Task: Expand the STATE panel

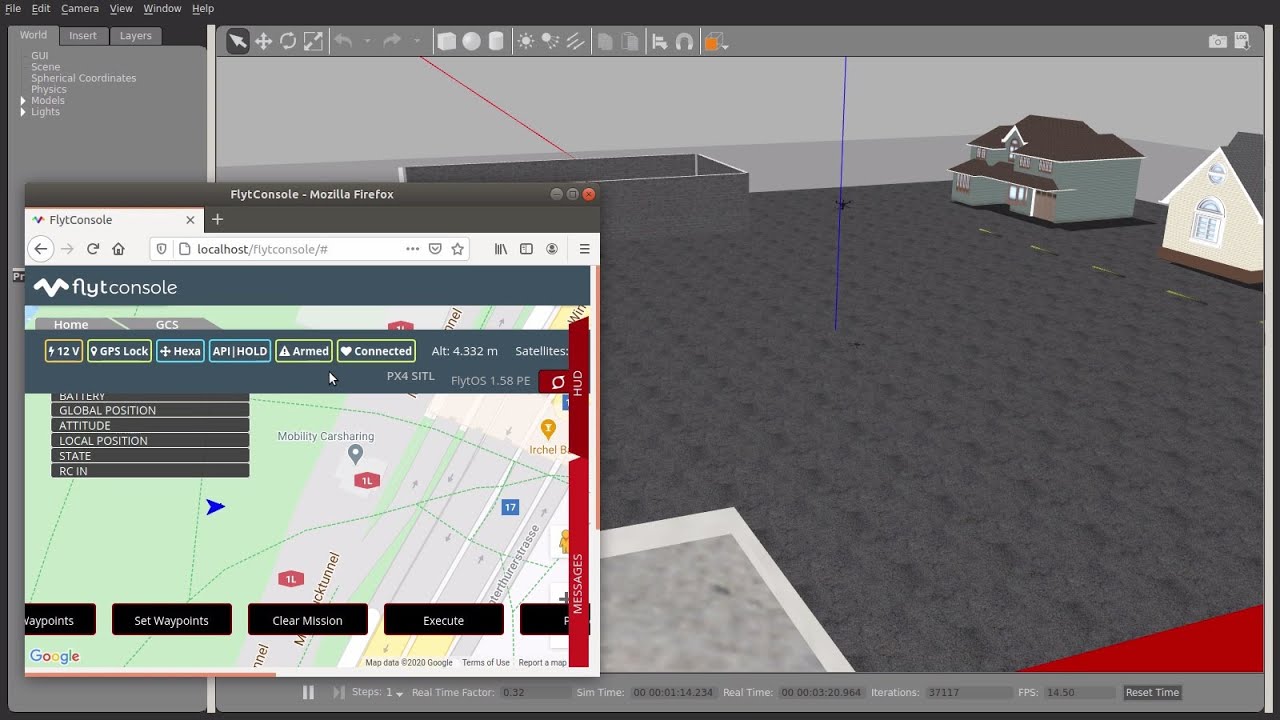Action: [150, 455]
